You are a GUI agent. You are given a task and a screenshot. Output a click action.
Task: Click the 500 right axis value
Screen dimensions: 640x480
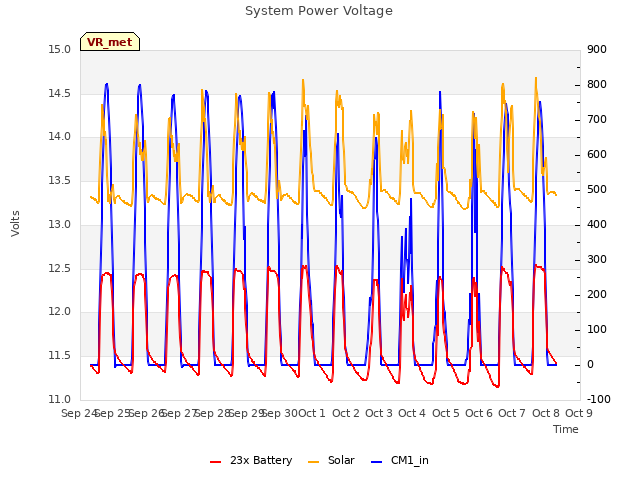pos(597,190)
